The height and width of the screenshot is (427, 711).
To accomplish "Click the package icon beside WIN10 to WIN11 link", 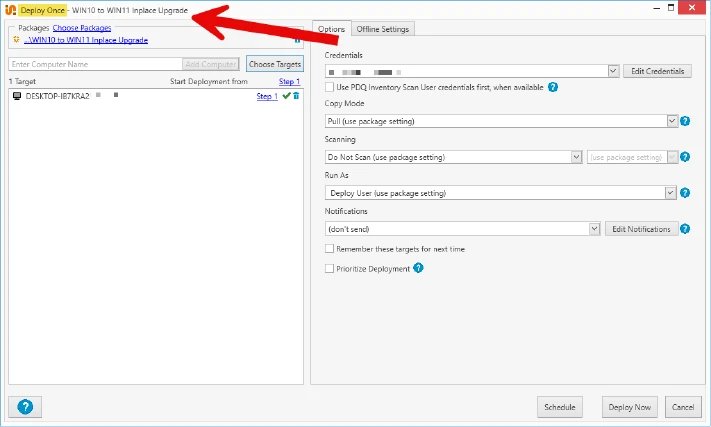I will click(x=16, y=39).
